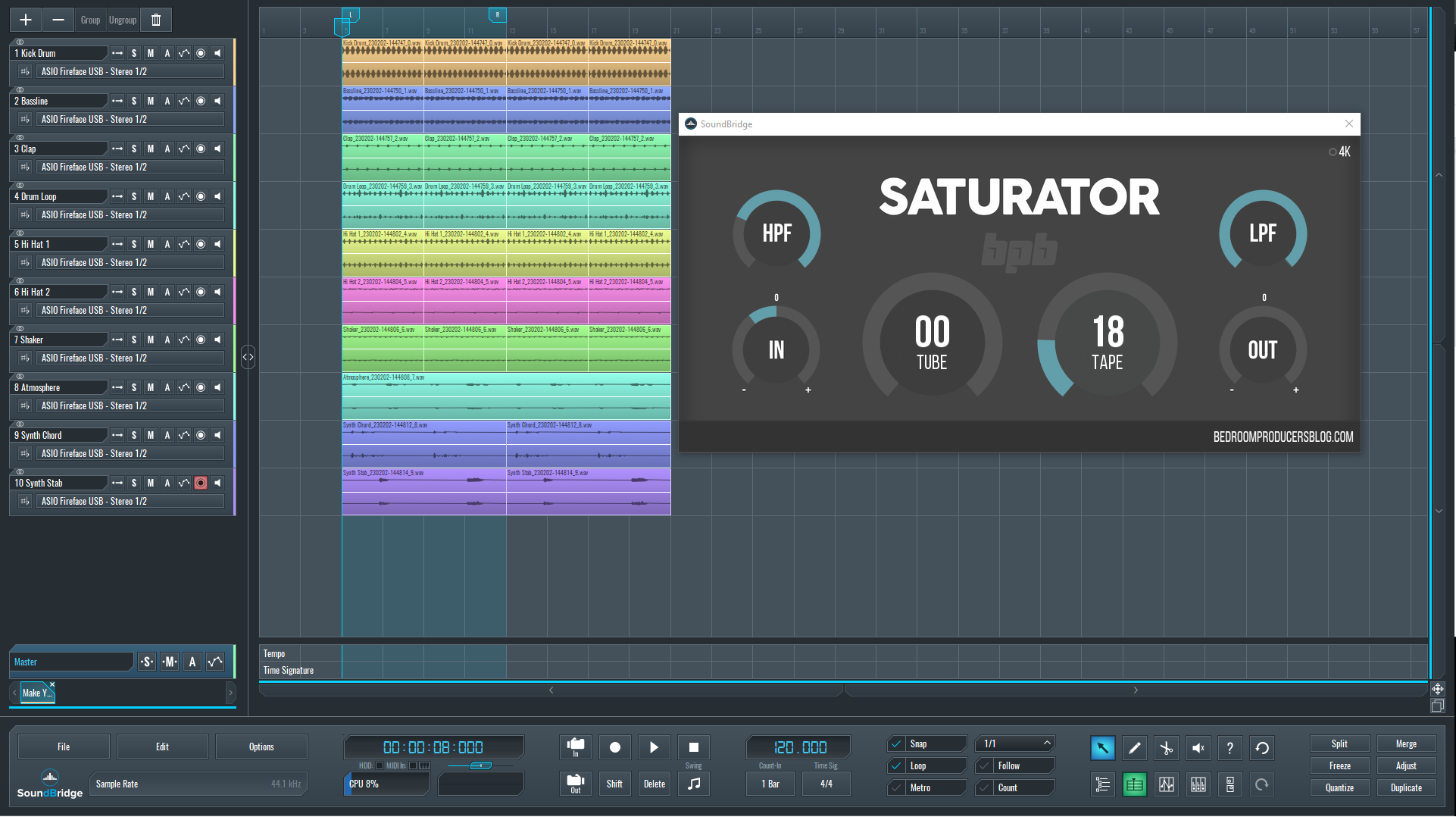This screenshot has width=1456, height=817.
Task: Open the 1/1 snap grid dropdown
Action: pyautogui.click(x=1015, y=743)
